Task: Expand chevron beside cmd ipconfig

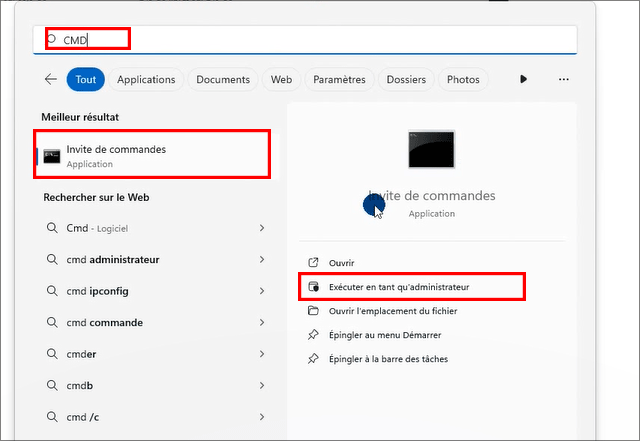Action: point(262,291)
